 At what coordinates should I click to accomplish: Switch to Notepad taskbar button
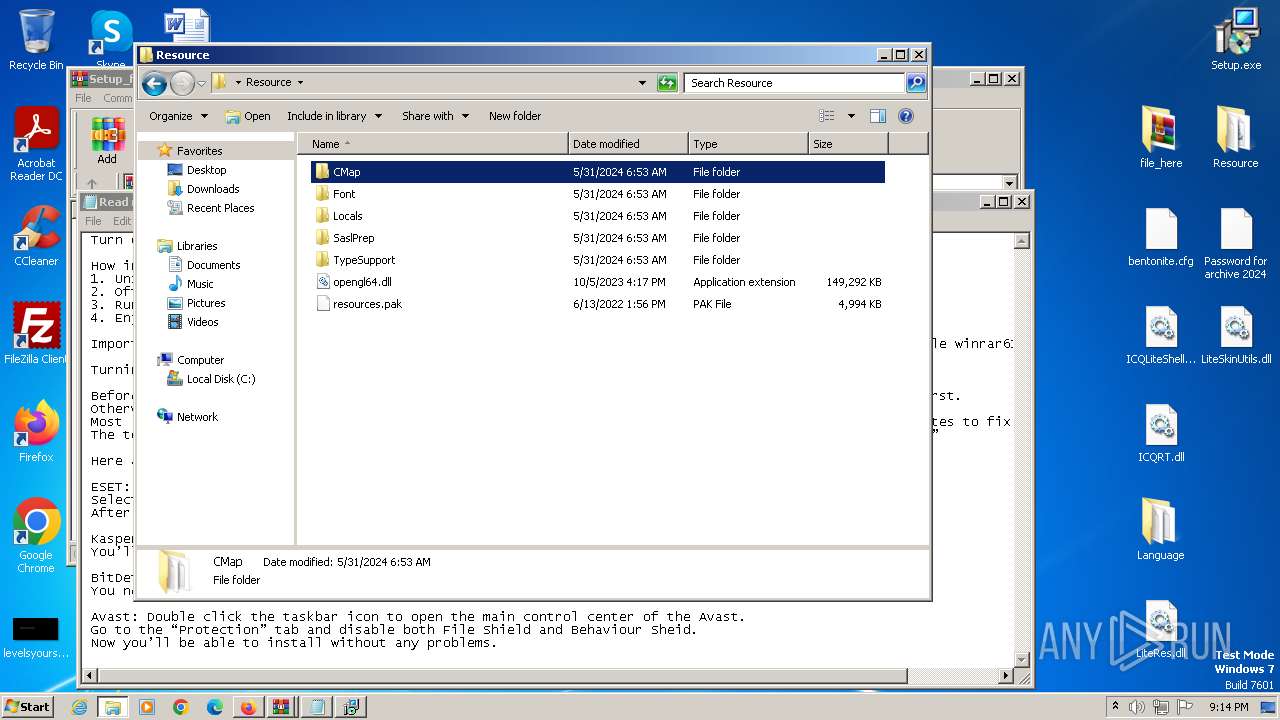(x=317, y=707)
